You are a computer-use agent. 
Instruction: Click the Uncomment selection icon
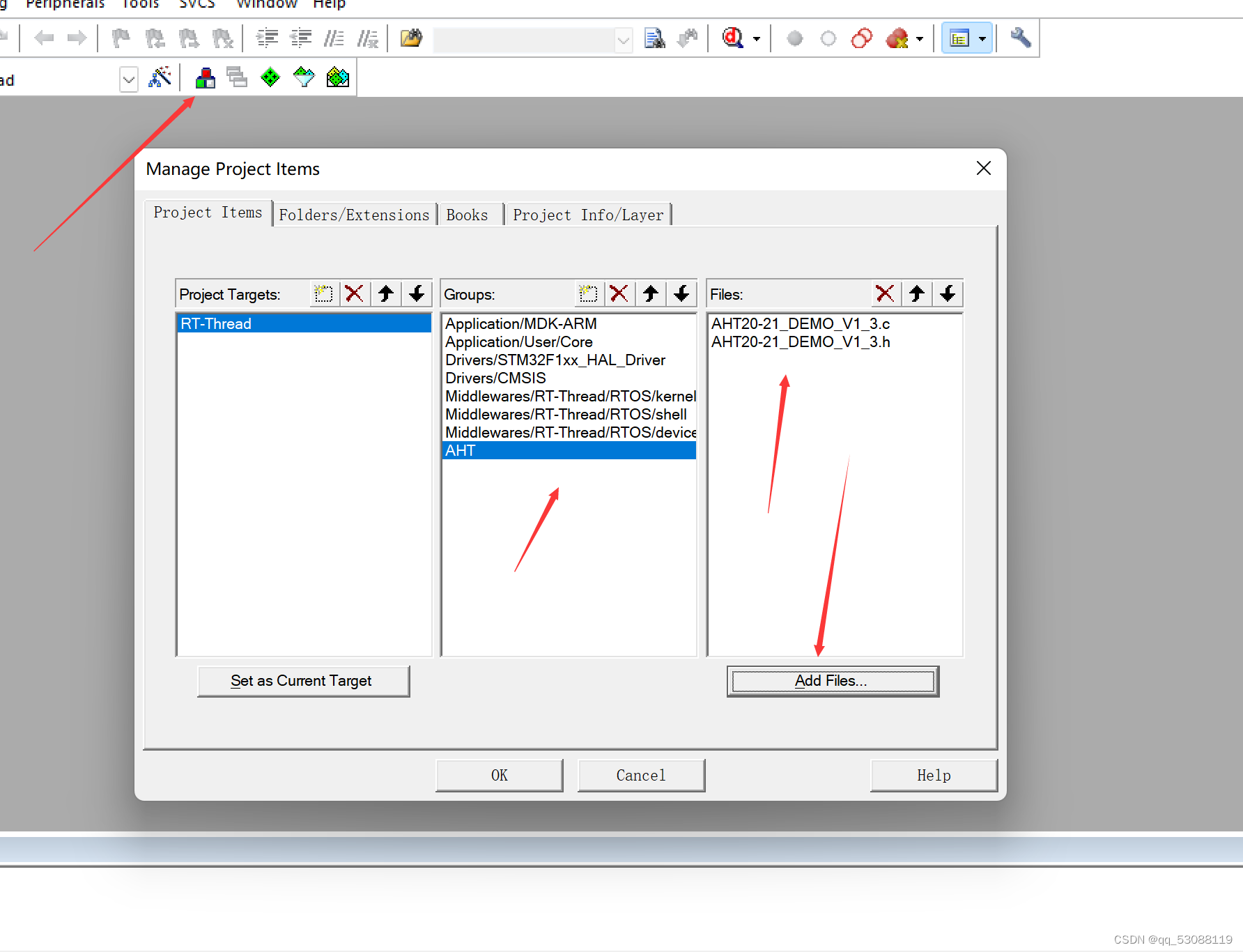367,38
